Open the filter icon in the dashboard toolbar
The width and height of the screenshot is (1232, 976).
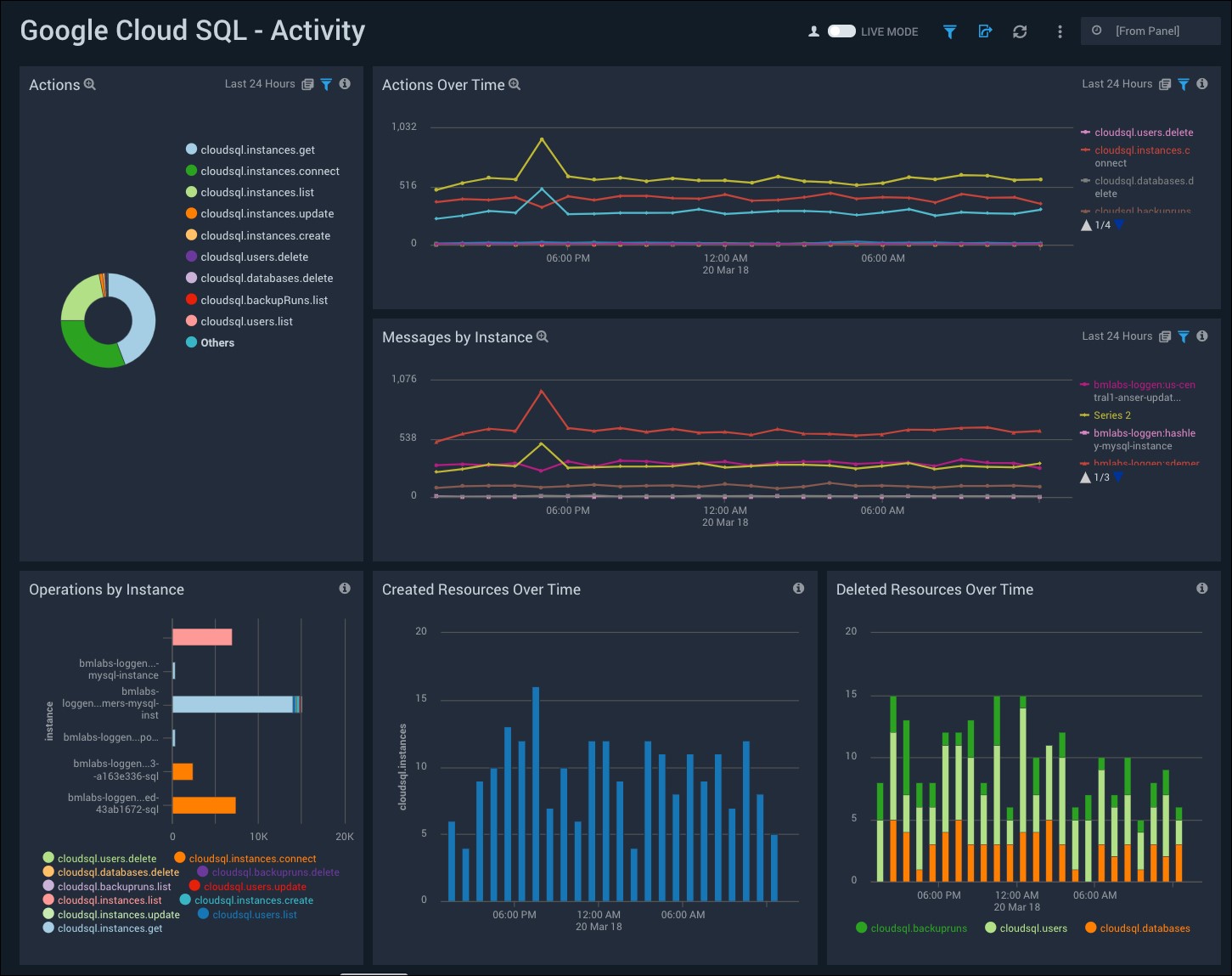coord(949,31)
